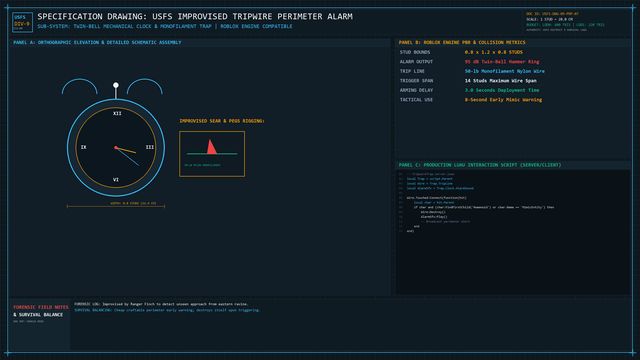The image size is (640, 360).
Task: Click the left alarm bell arc
Action: pos(80,86)
